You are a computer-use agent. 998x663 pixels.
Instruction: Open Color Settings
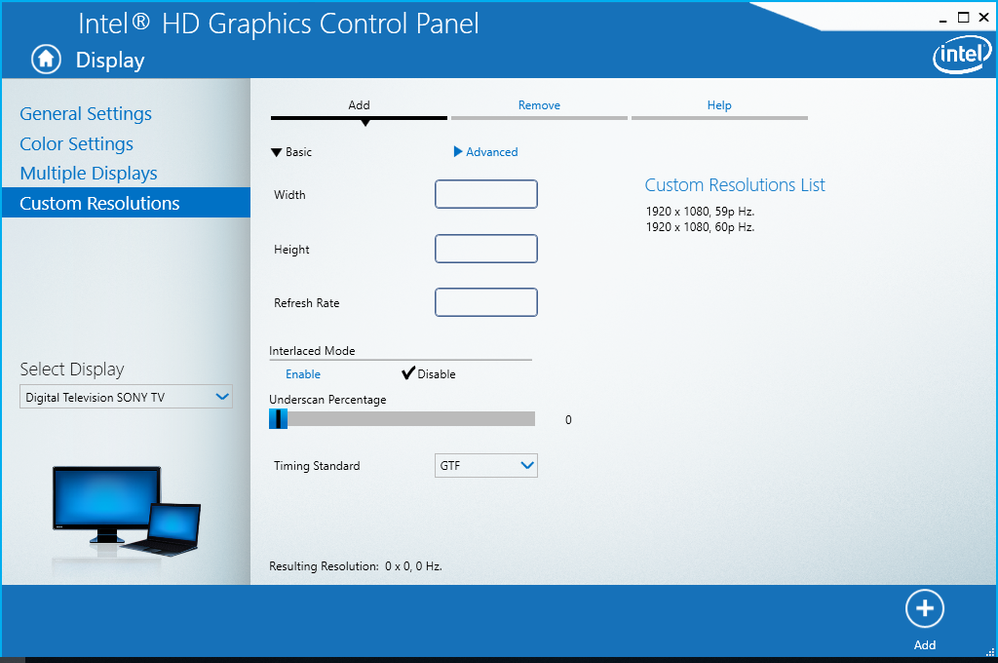tap(76, 144)
